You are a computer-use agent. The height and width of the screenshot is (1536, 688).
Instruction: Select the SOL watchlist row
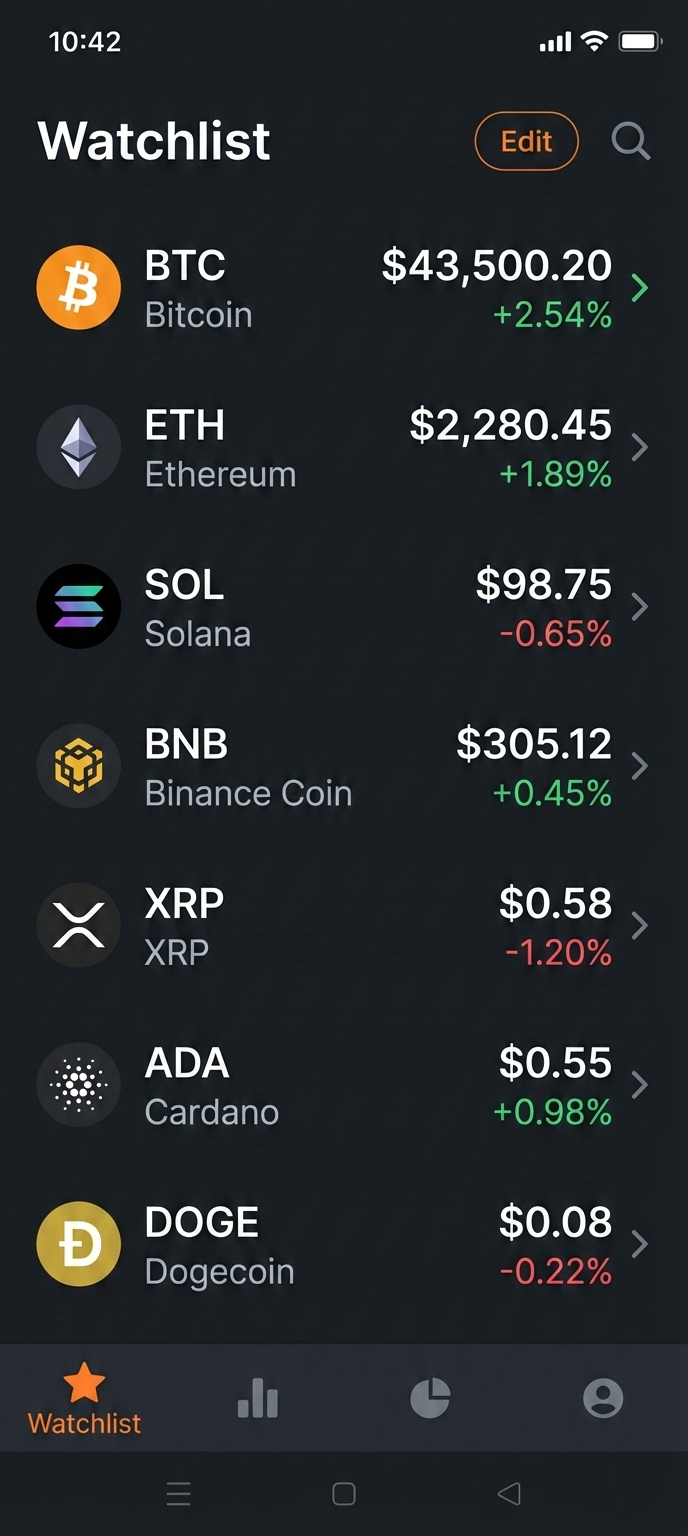tap(344, 606)
